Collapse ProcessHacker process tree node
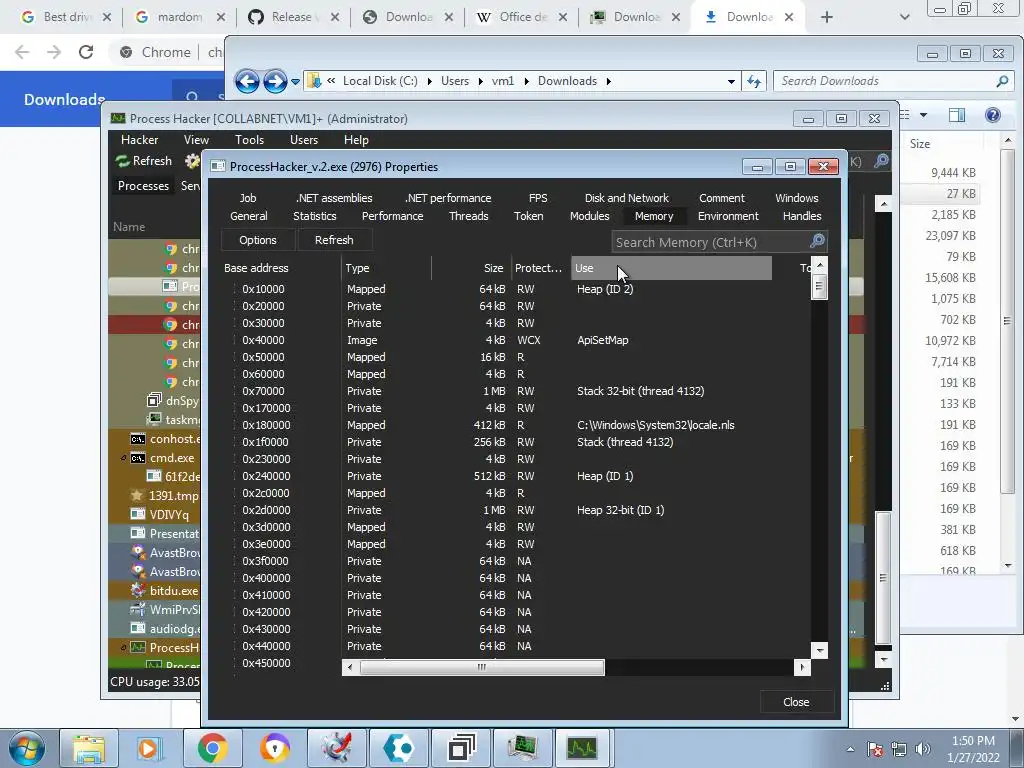 pos(123,647)
